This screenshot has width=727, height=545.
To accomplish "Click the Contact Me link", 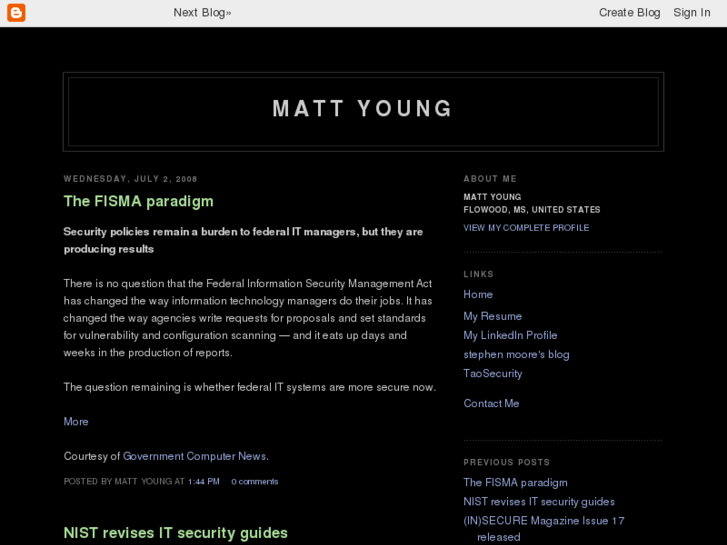I will [x=491, y=404].
